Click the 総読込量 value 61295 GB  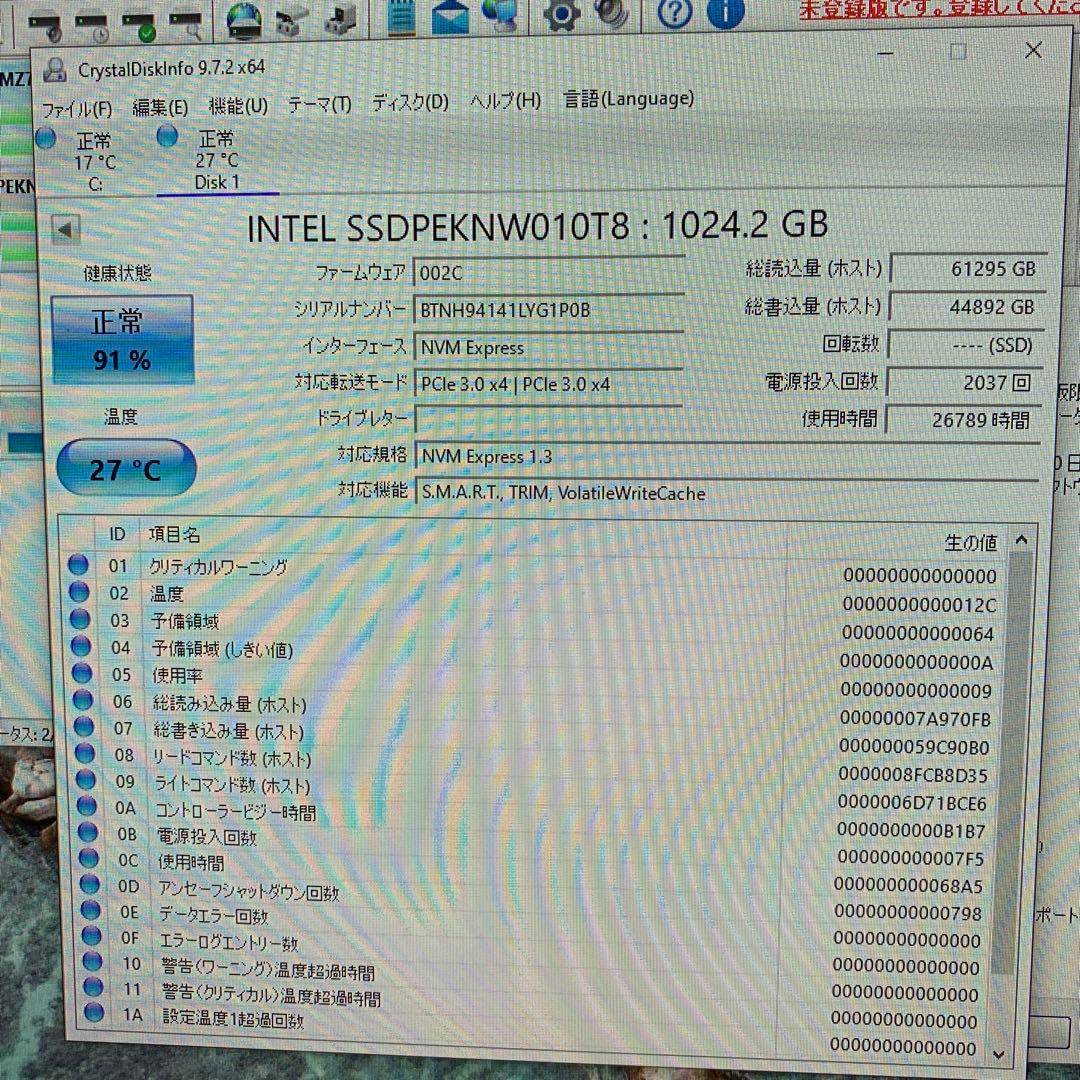point(967,269)
